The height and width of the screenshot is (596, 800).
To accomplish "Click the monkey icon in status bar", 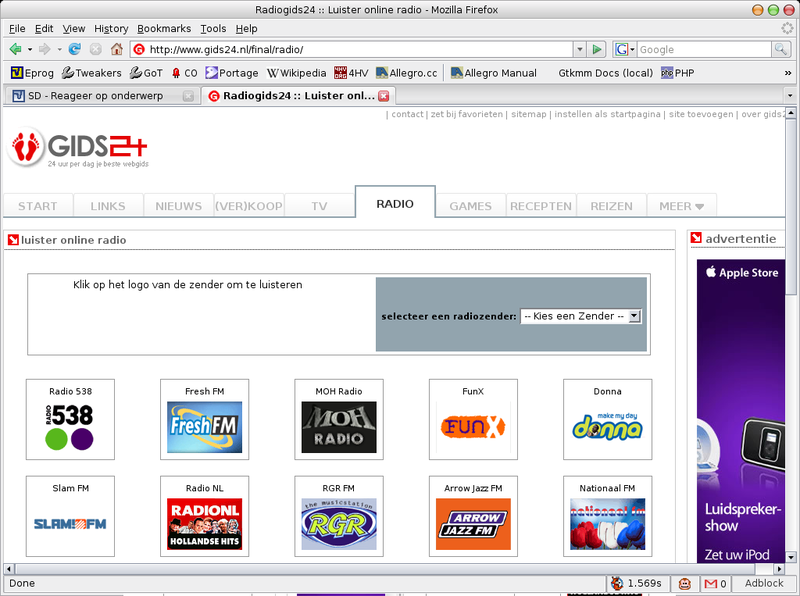I will [x=684, y=583].
